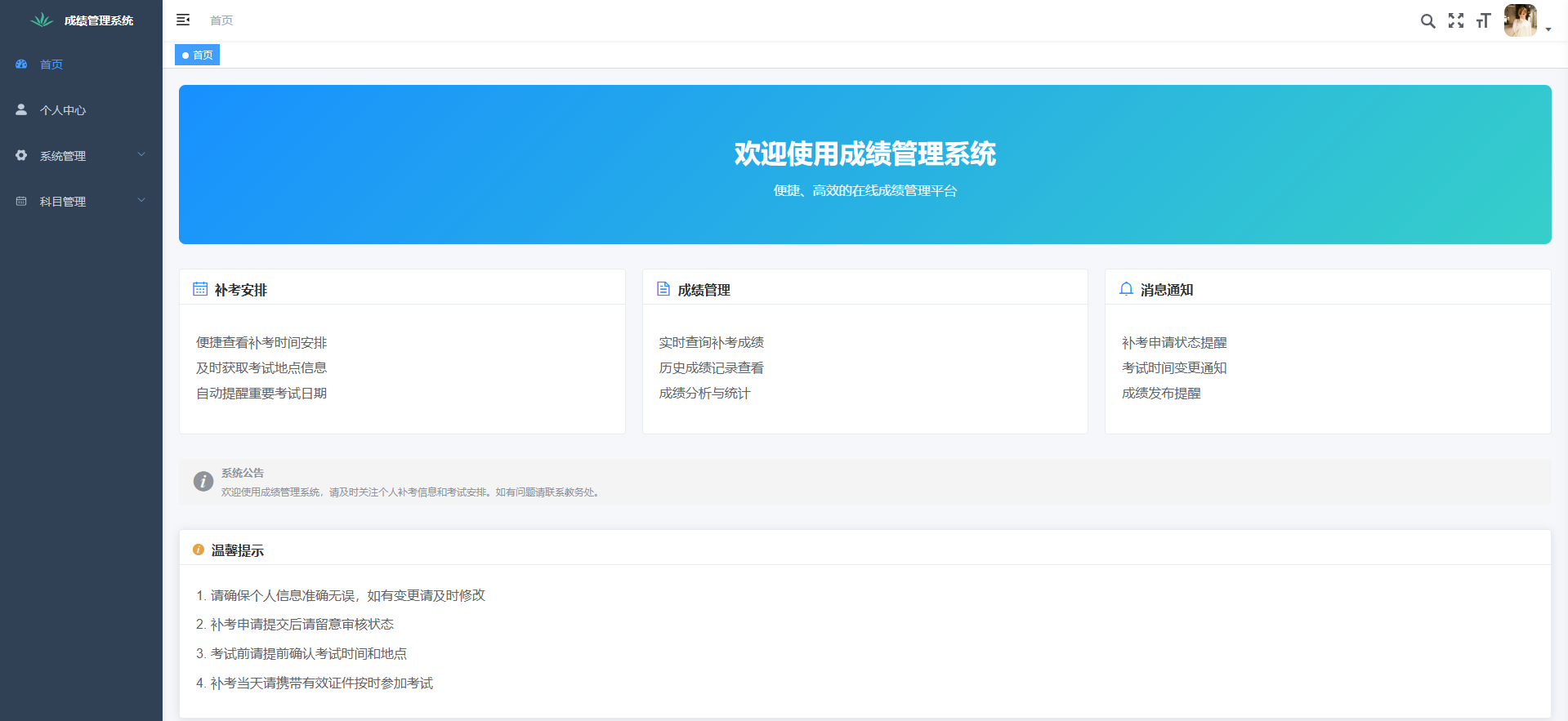Click the 个人中心 user icon
This screenshot has height=721, width=1568.
coord(21,109)
